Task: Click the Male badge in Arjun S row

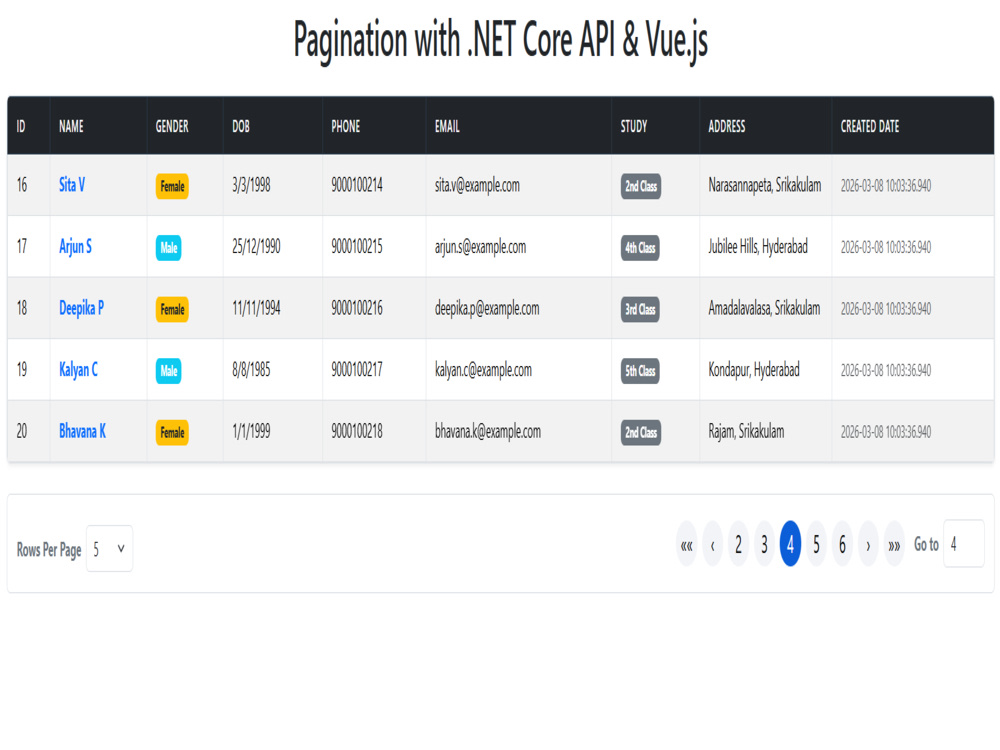Action: [168, 248]
